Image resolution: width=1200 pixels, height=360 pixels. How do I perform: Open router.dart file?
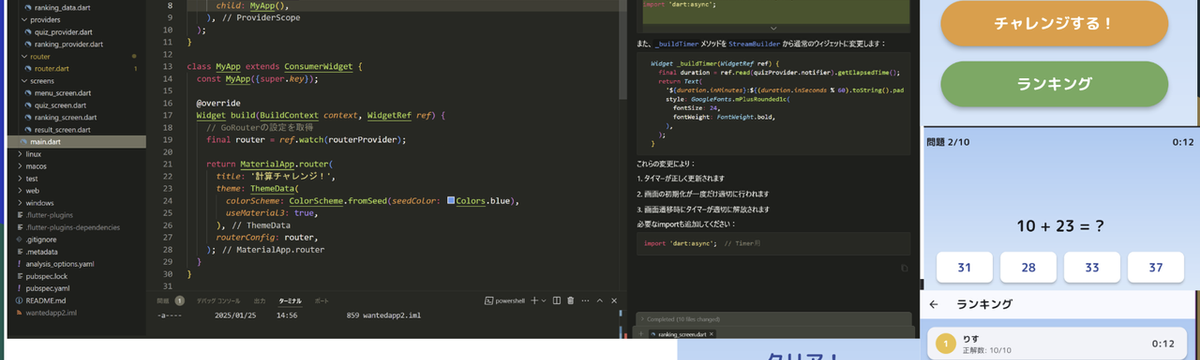(x=52, y=69)
